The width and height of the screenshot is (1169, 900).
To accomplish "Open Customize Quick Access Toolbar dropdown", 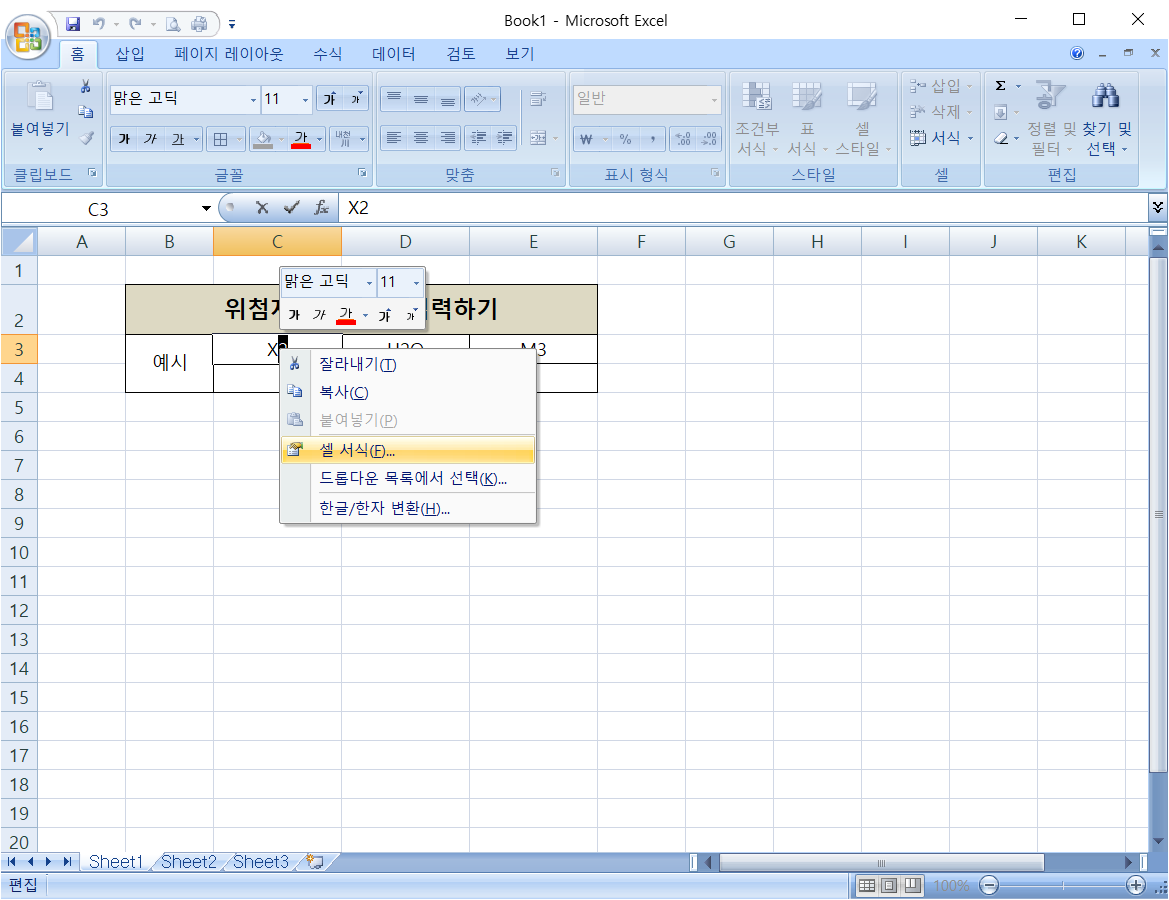I will (232, 25).
